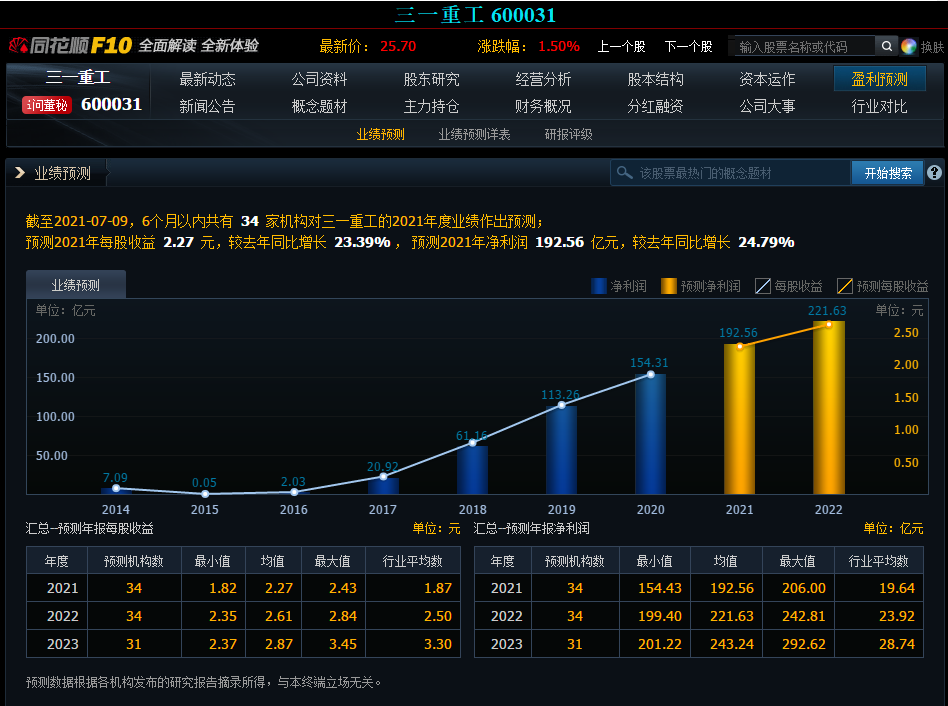Open 分红融资 menu item

[x=655, y=106]
